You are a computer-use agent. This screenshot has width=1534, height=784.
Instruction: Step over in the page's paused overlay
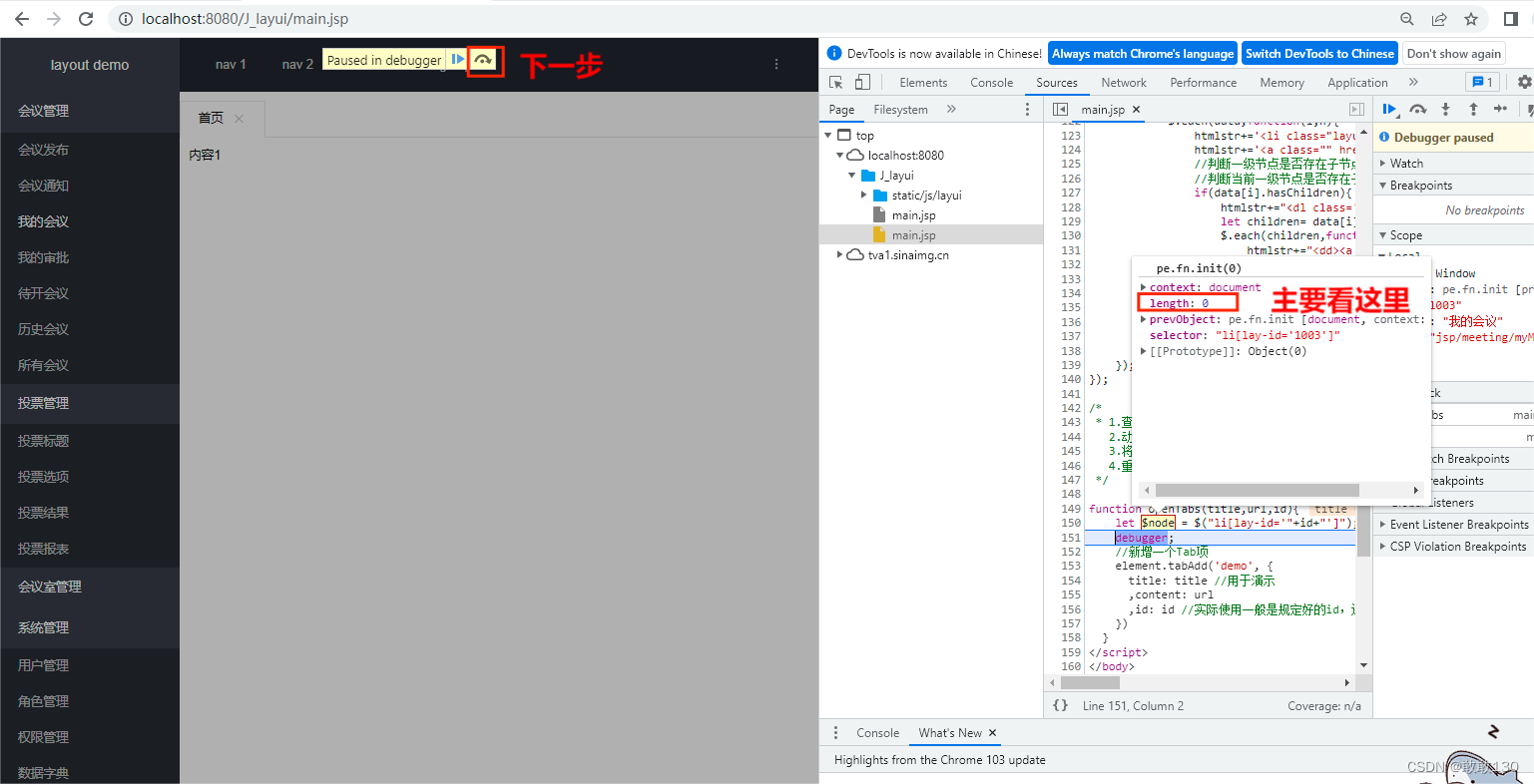[x=483, y=60]
